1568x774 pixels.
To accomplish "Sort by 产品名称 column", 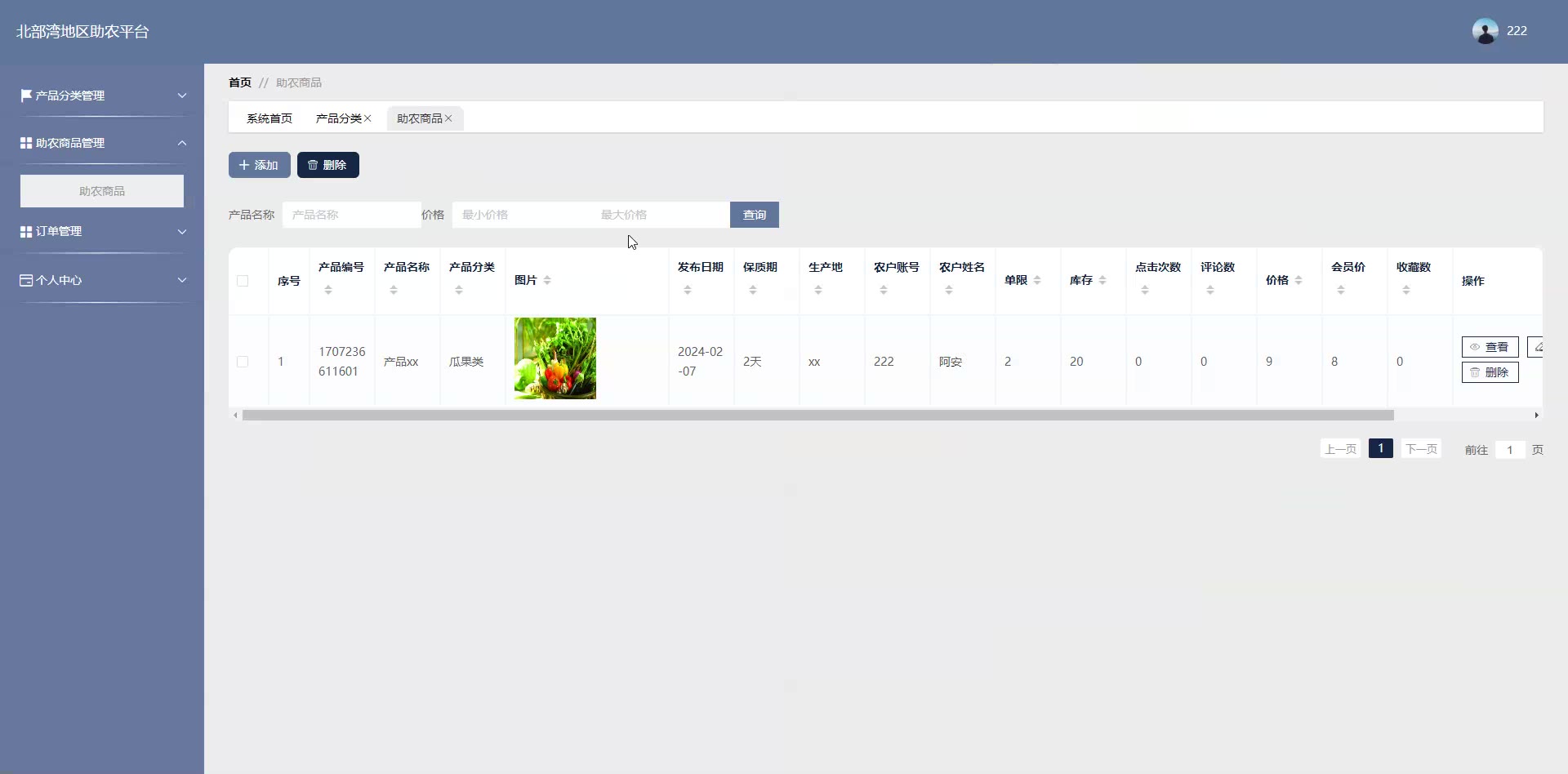I will point(394,290).
